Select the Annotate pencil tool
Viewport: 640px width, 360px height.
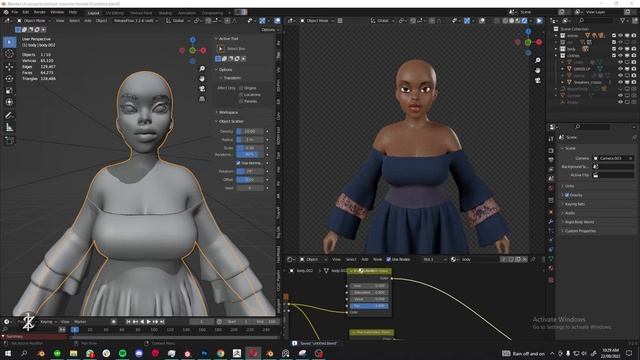(9, 116)
